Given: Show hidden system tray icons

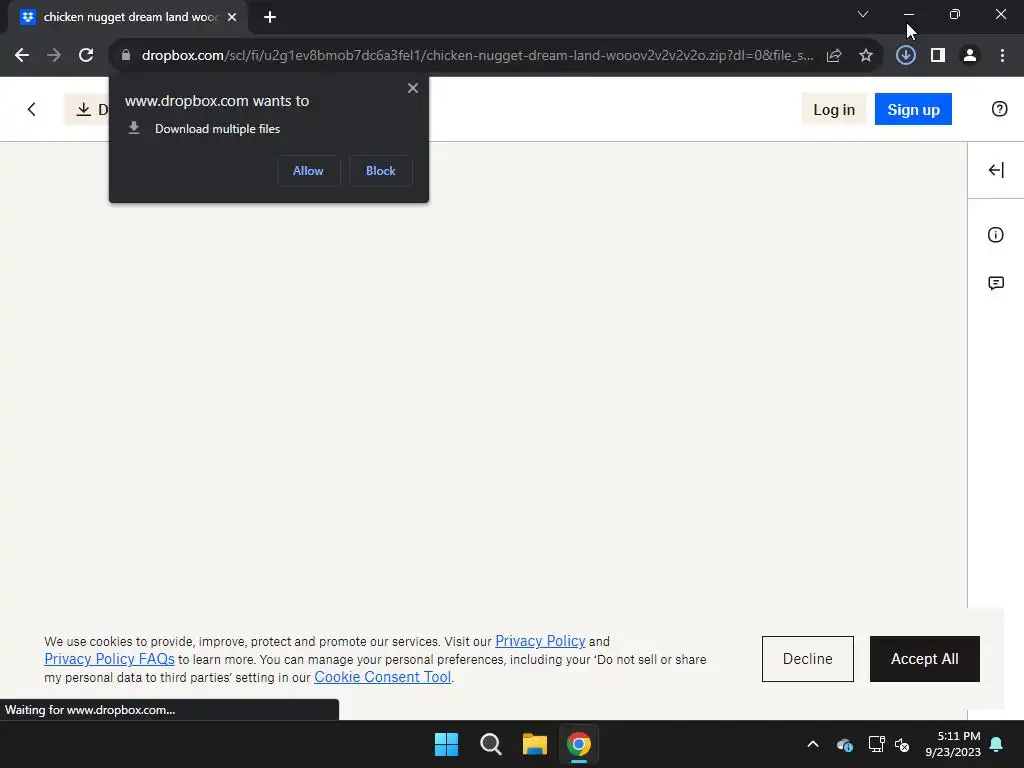Looking at the screenshot, I should [813, 744].
